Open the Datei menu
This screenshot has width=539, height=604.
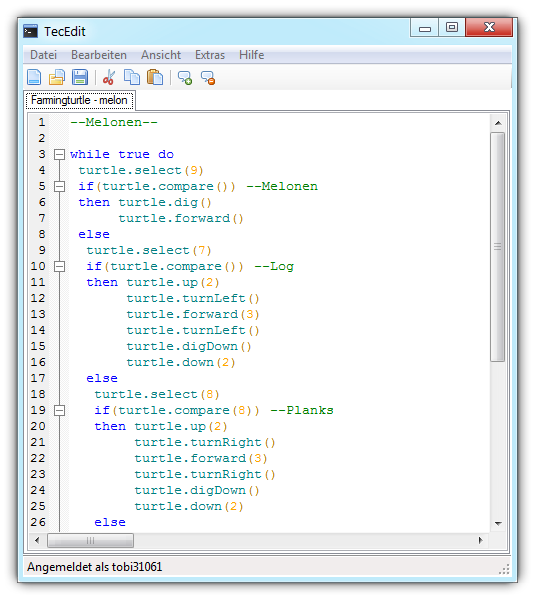click(x=44, y=55)
